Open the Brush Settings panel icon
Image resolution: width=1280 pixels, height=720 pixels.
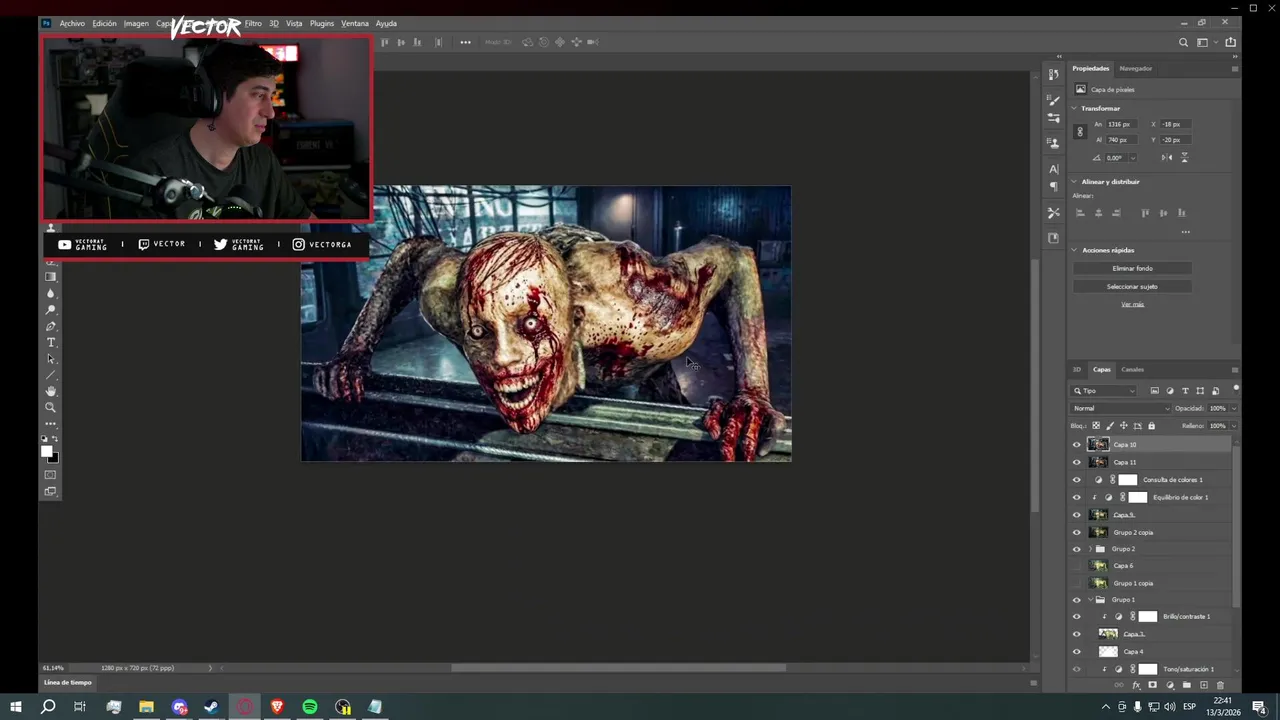[x=1053, y=118]
